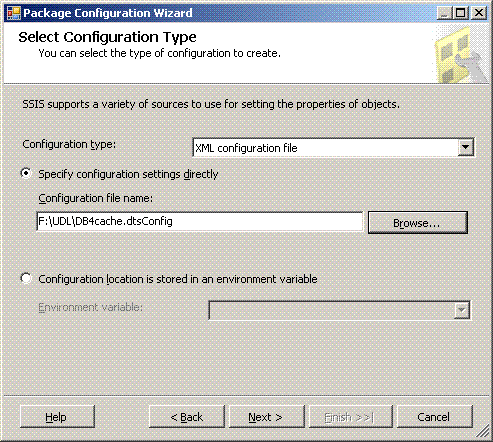The width and height of the screenshot is (493, 442).
Task: Select Specify configuration settings directly radio button
Action: click(x=26, y=173)
